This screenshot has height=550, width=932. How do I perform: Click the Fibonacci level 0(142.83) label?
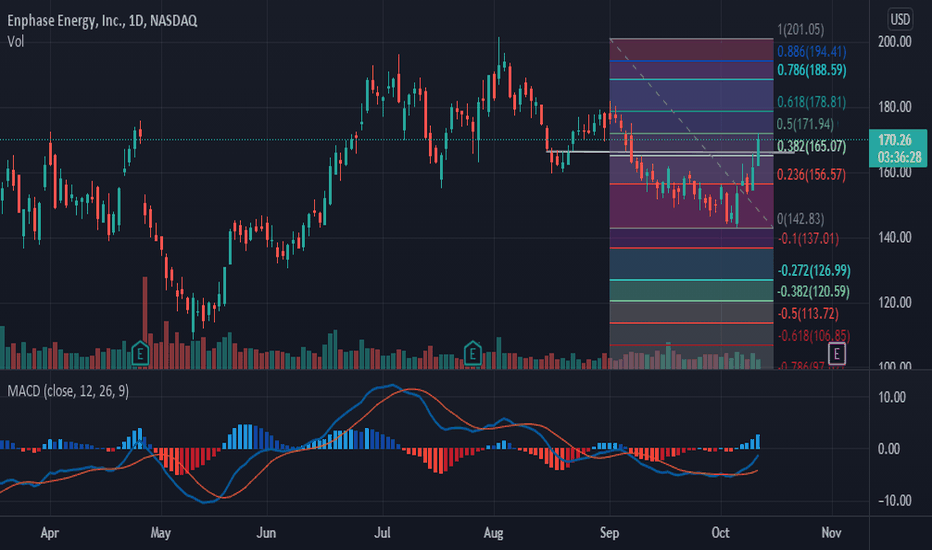point(801,219)
